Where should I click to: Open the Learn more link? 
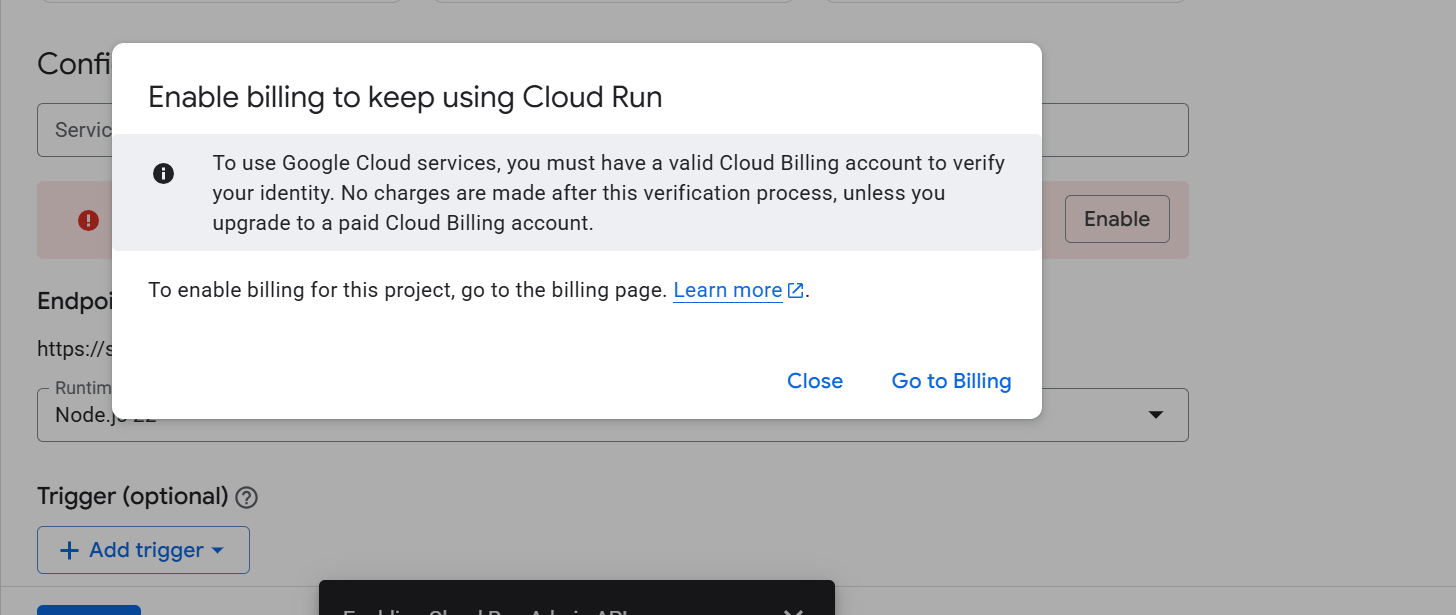(x=728, y=291)
